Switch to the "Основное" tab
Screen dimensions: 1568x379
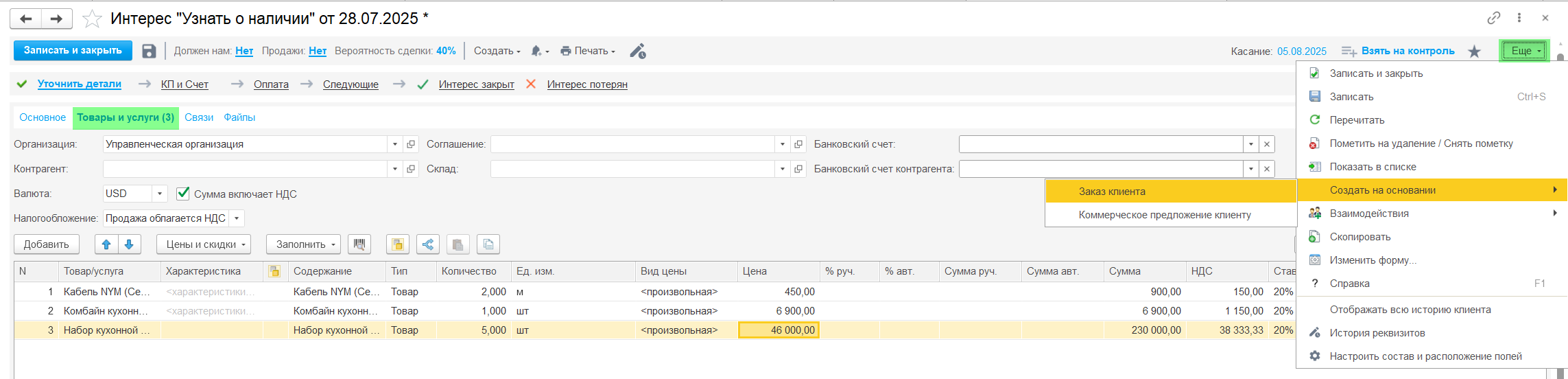click(x=43, y=117)
